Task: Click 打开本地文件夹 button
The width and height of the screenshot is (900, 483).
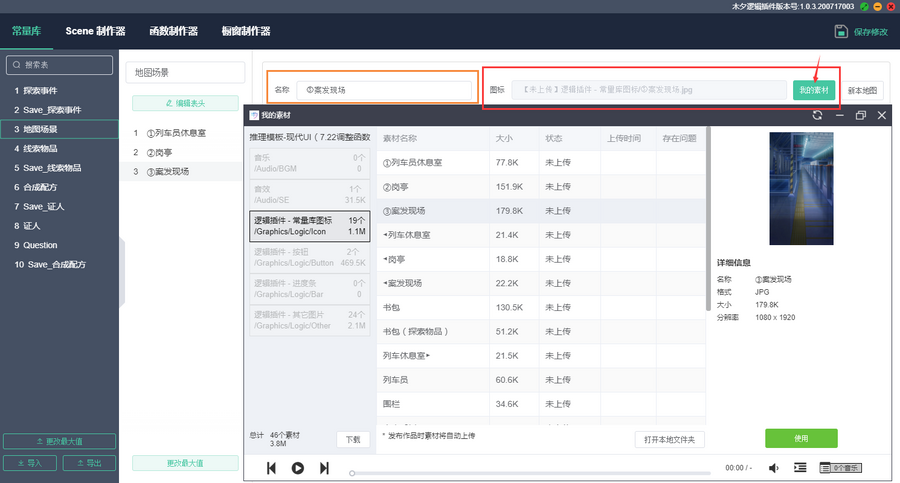Action: click(670, 439)
